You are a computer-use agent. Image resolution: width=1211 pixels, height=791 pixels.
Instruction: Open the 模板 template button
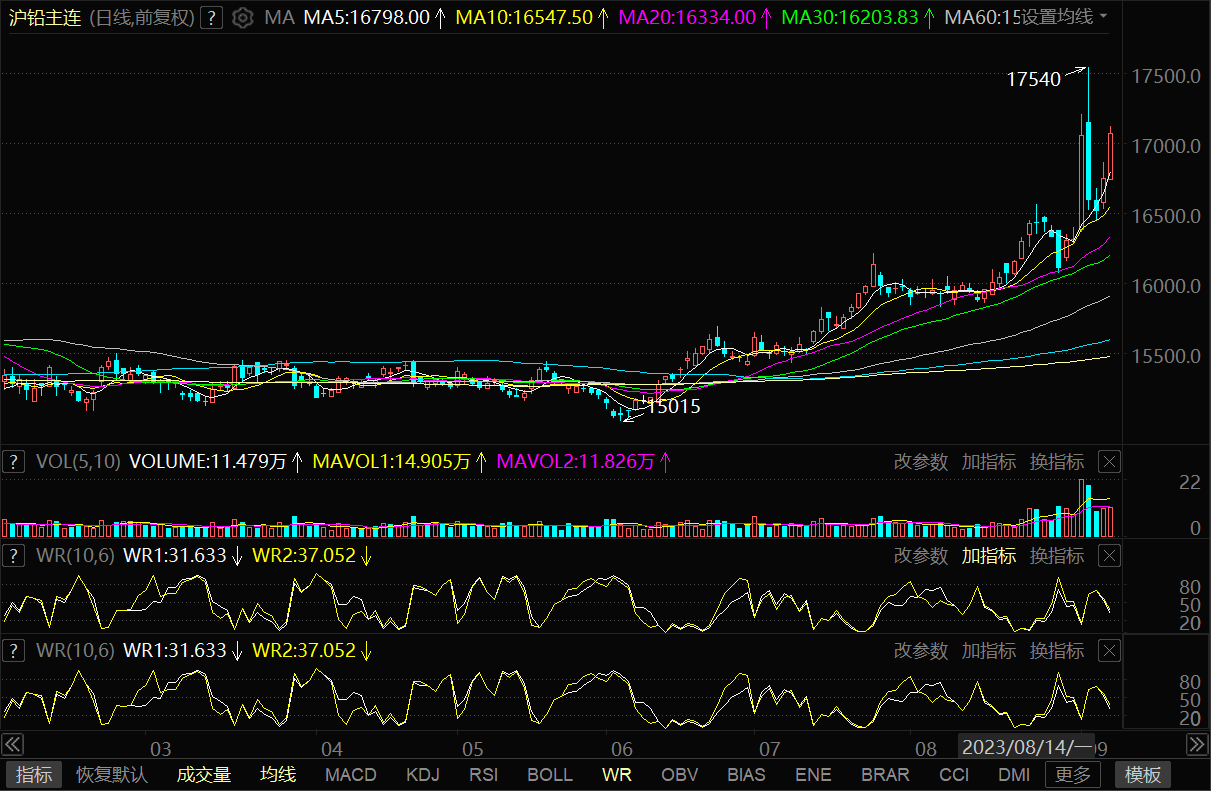pyautogui.click(x=1143, y=774)
